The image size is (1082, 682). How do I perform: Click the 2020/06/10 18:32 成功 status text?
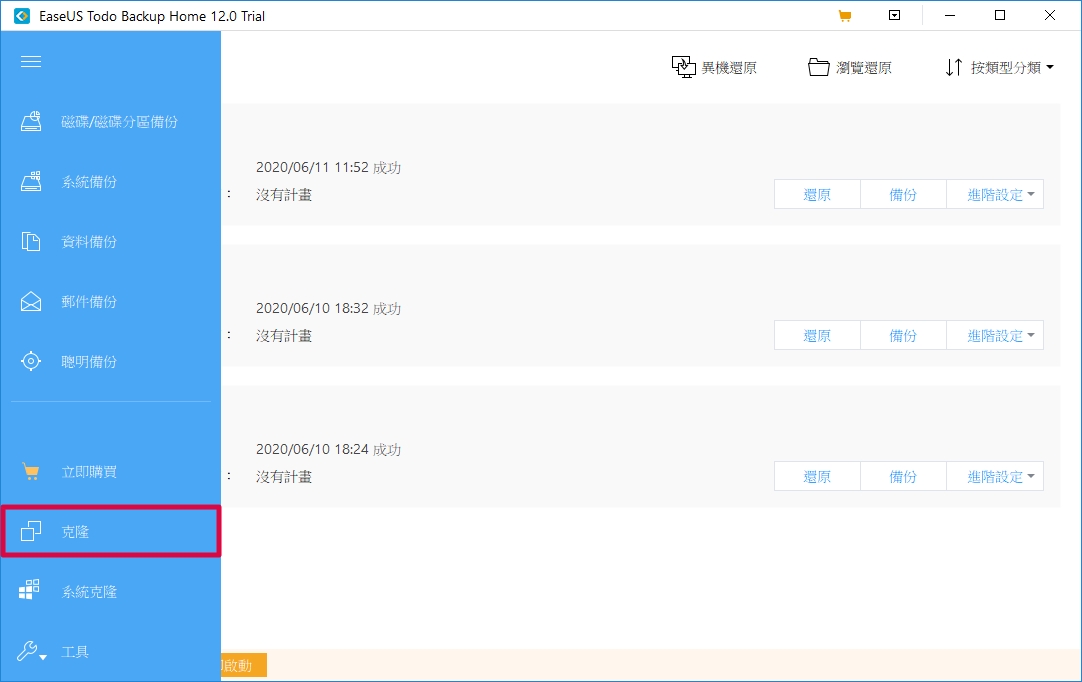click(x=328, y=309)
